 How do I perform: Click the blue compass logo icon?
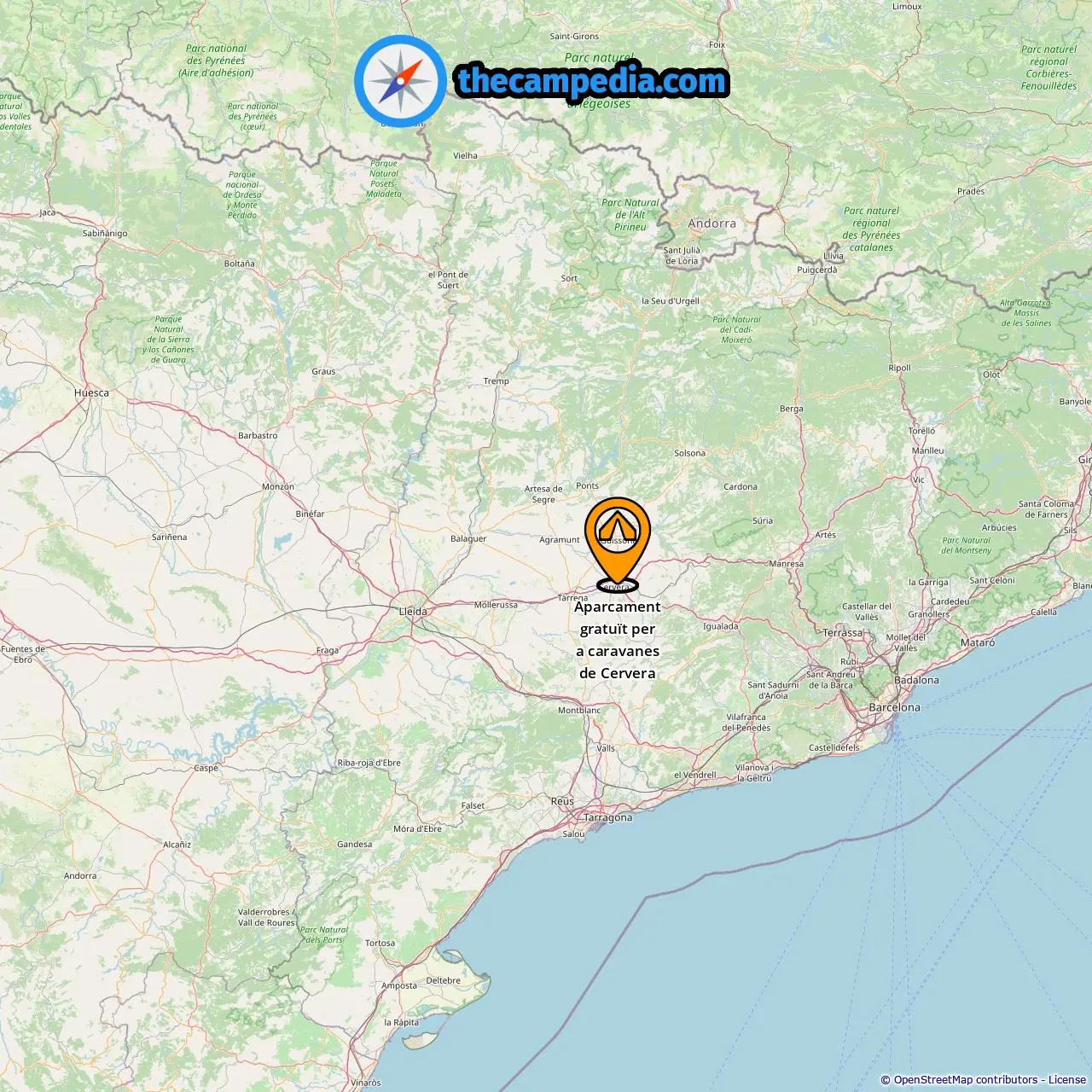coord(400,81)
